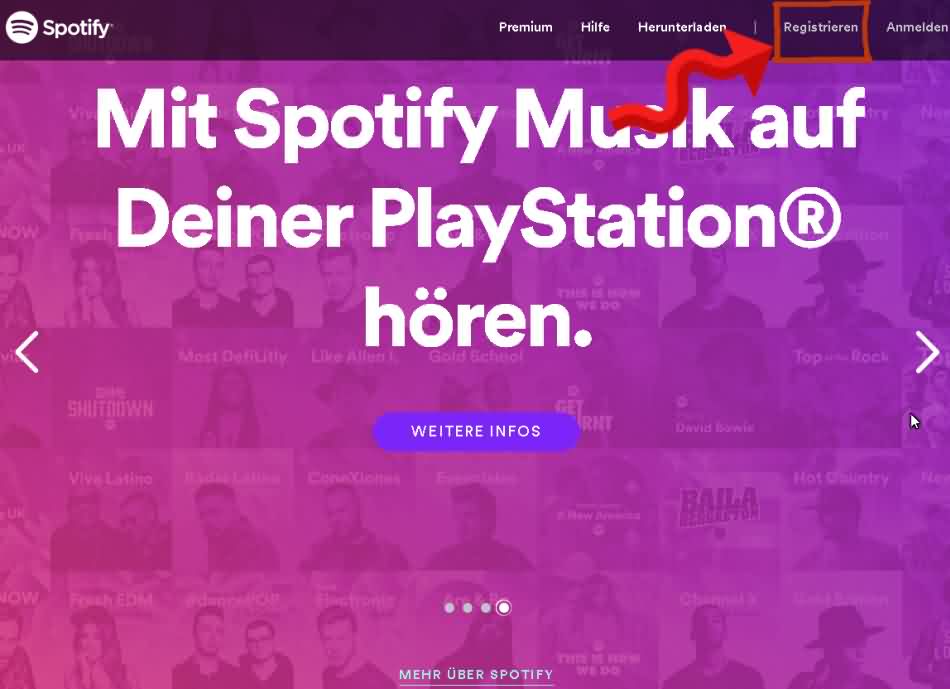Go to previous slide with left arrow
The height and width of the screenshot is (689, 950).
pos(27,352)
